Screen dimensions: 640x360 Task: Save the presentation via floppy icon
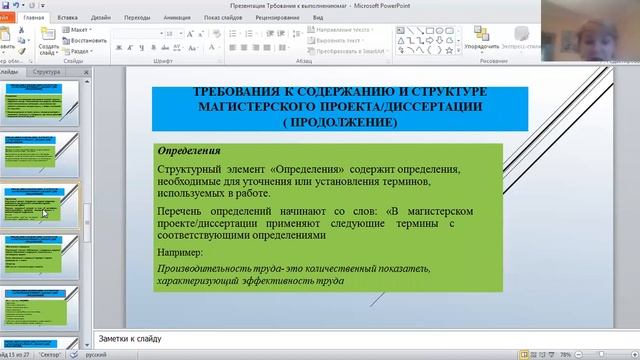point(5,5)
